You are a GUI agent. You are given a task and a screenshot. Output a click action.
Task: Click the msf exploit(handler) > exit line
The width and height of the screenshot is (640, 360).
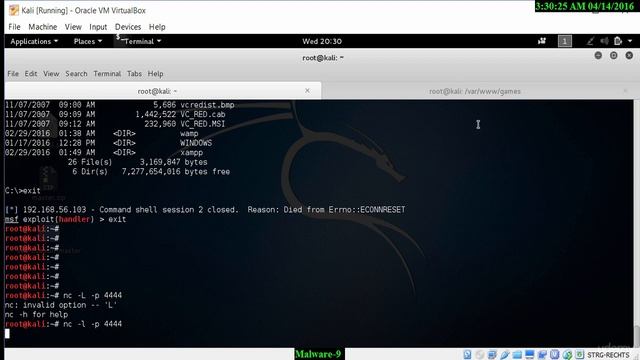point(65,219)
